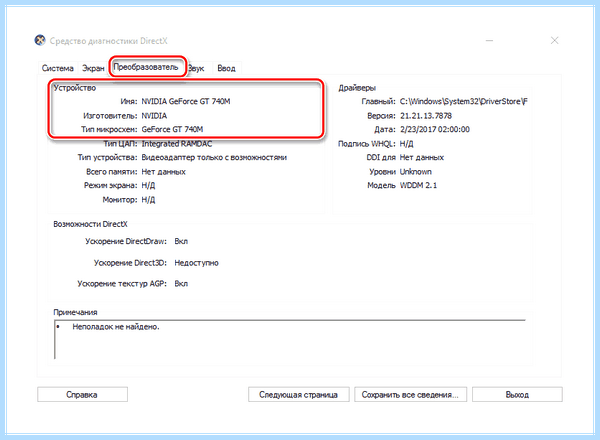Click the Монитор value Н/Д
This screenshot has width=600, height=440.
click(148, 200)
